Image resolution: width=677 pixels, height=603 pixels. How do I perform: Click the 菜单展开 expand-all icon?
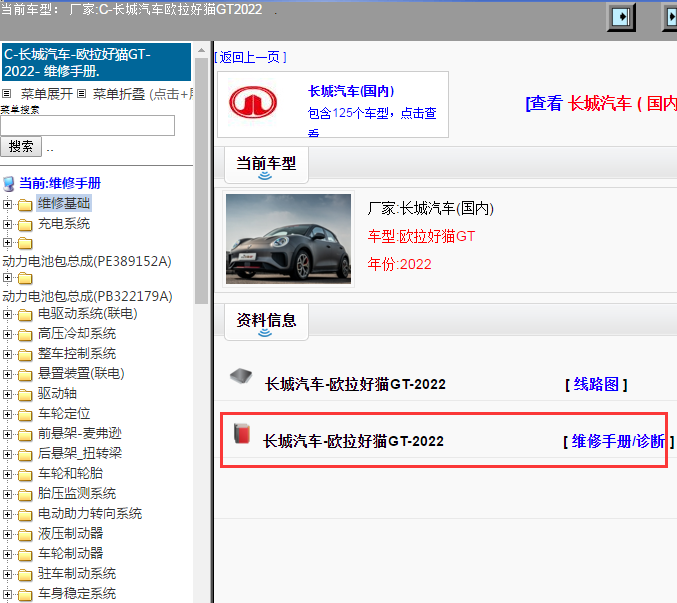pyautogui.click(x=6, y=93)
